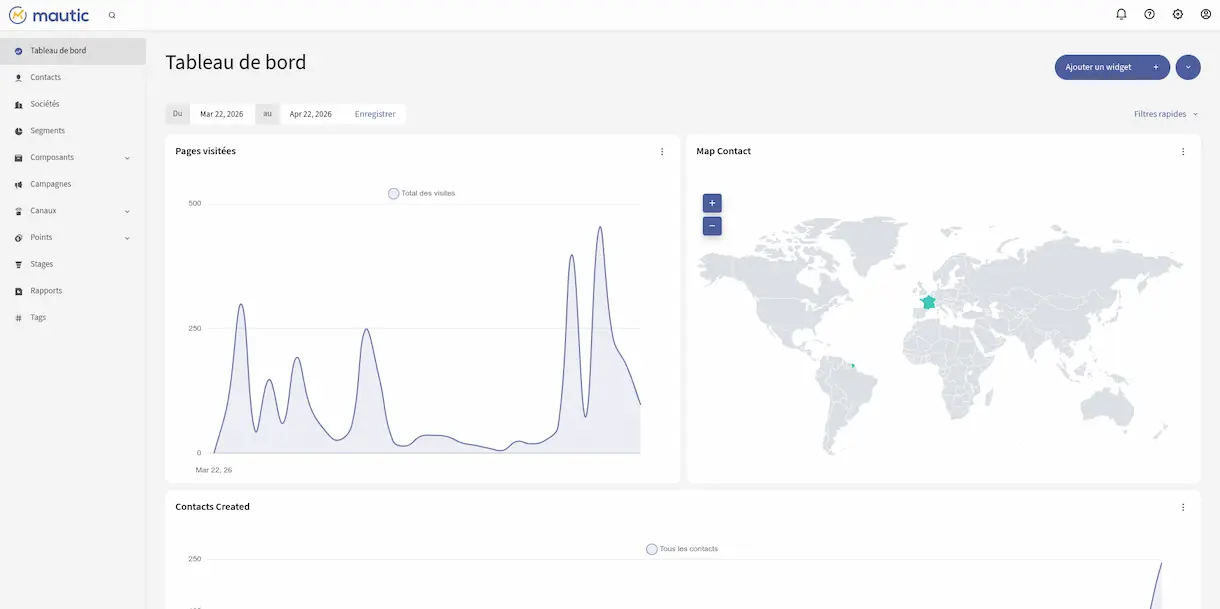This screenshot has height=609, width=1220.
Task: Click Enregistrer to apply the date range
Action: 375,114
